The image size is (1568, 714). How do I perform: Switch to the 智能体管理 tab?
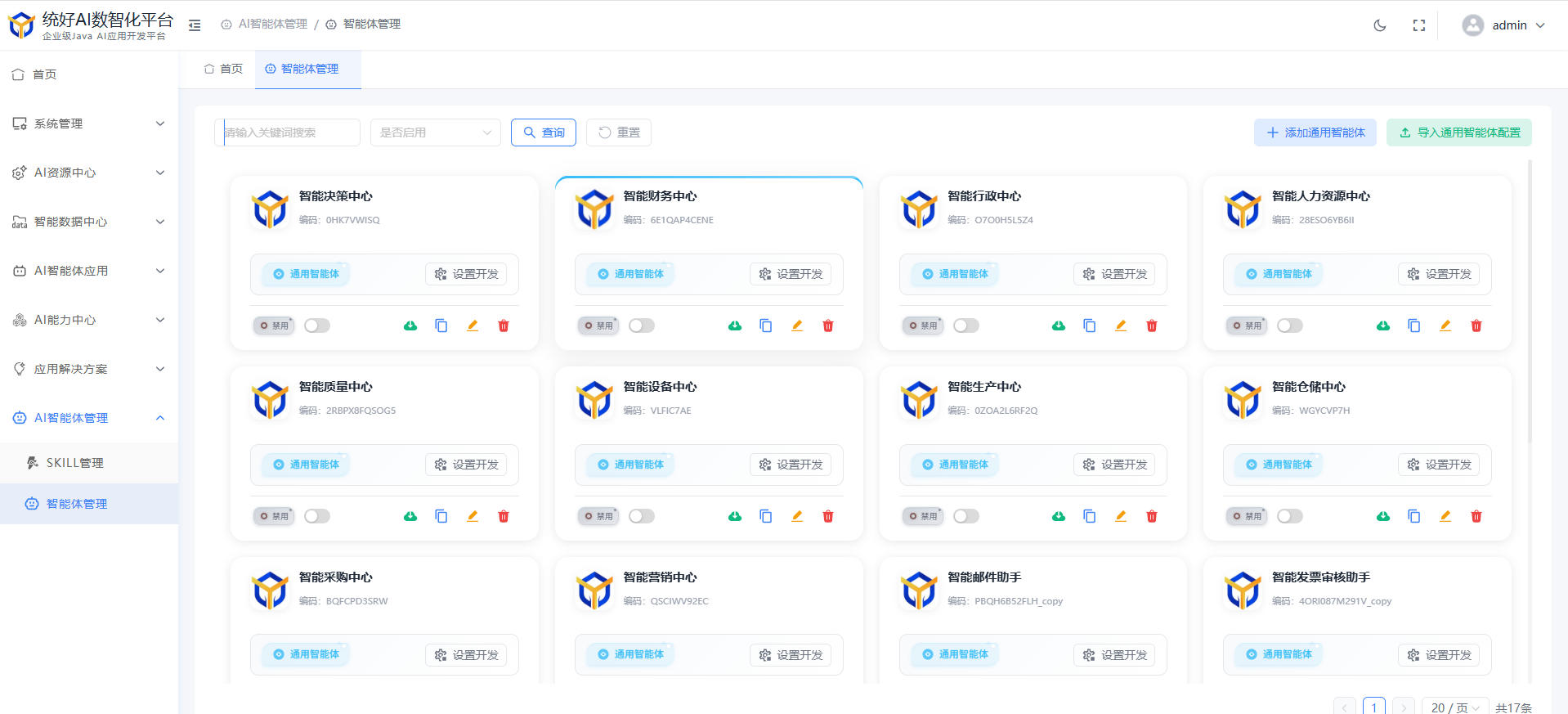[308, 69]
